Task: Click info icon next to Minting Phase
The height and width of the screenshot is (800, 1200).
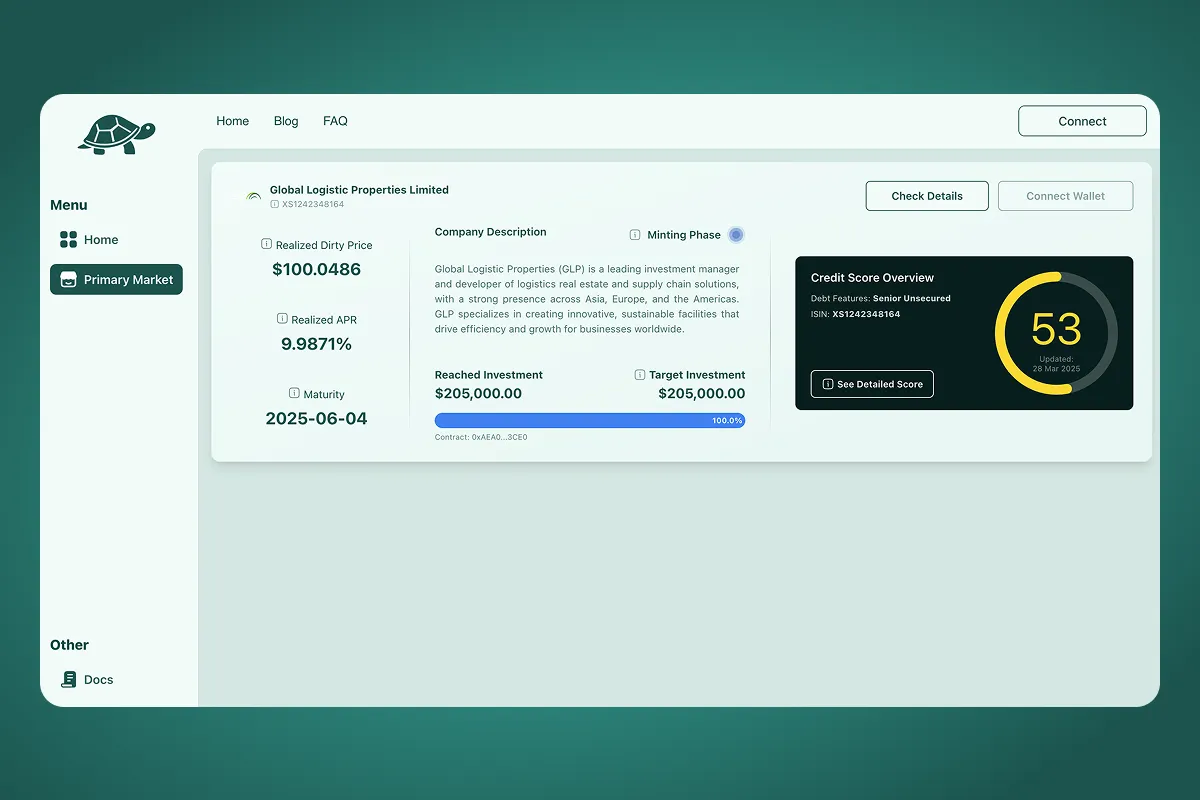Action: [x=635, y=235]
